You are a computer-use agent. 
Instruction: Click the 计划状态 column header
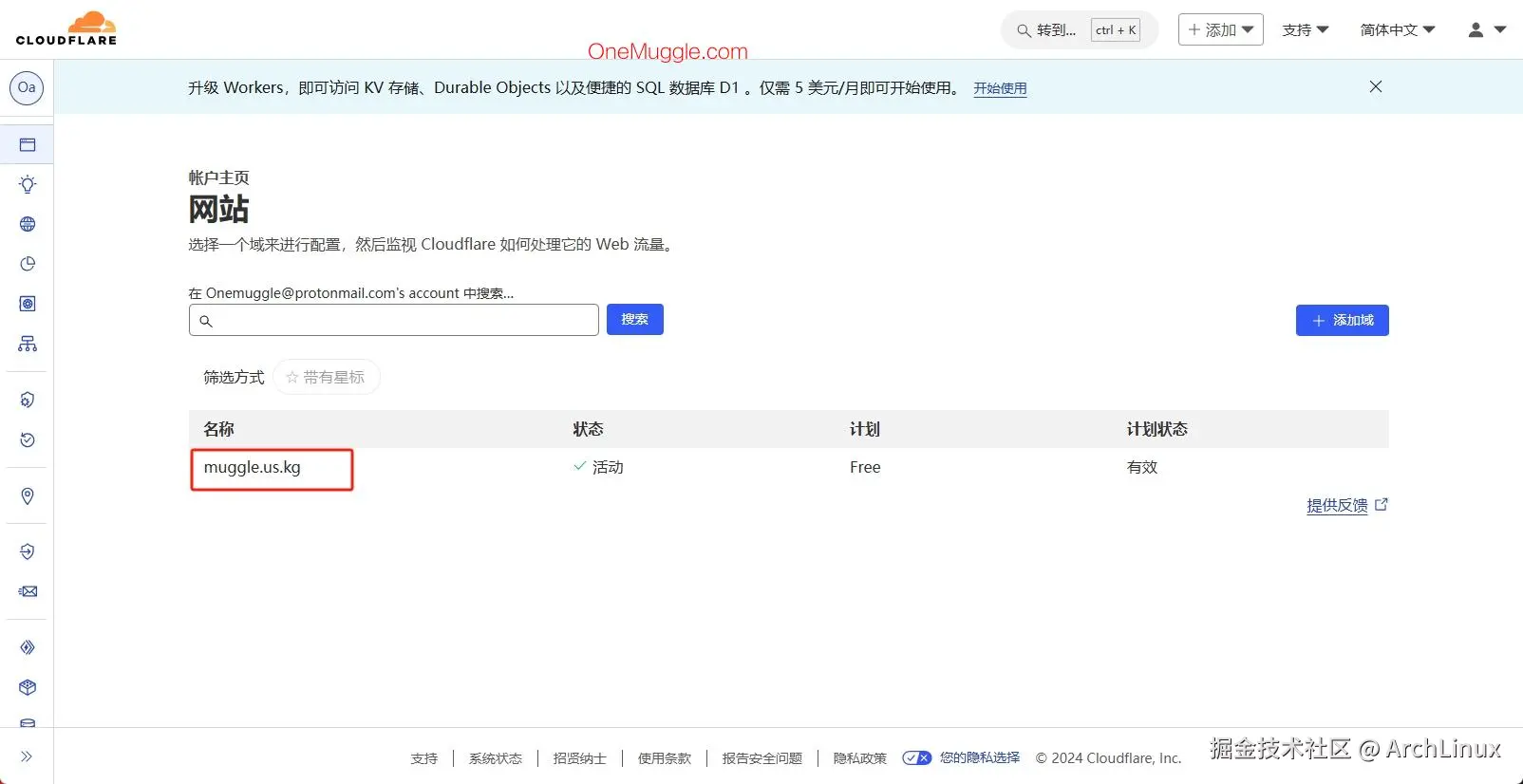click(x=1156, y=429)
